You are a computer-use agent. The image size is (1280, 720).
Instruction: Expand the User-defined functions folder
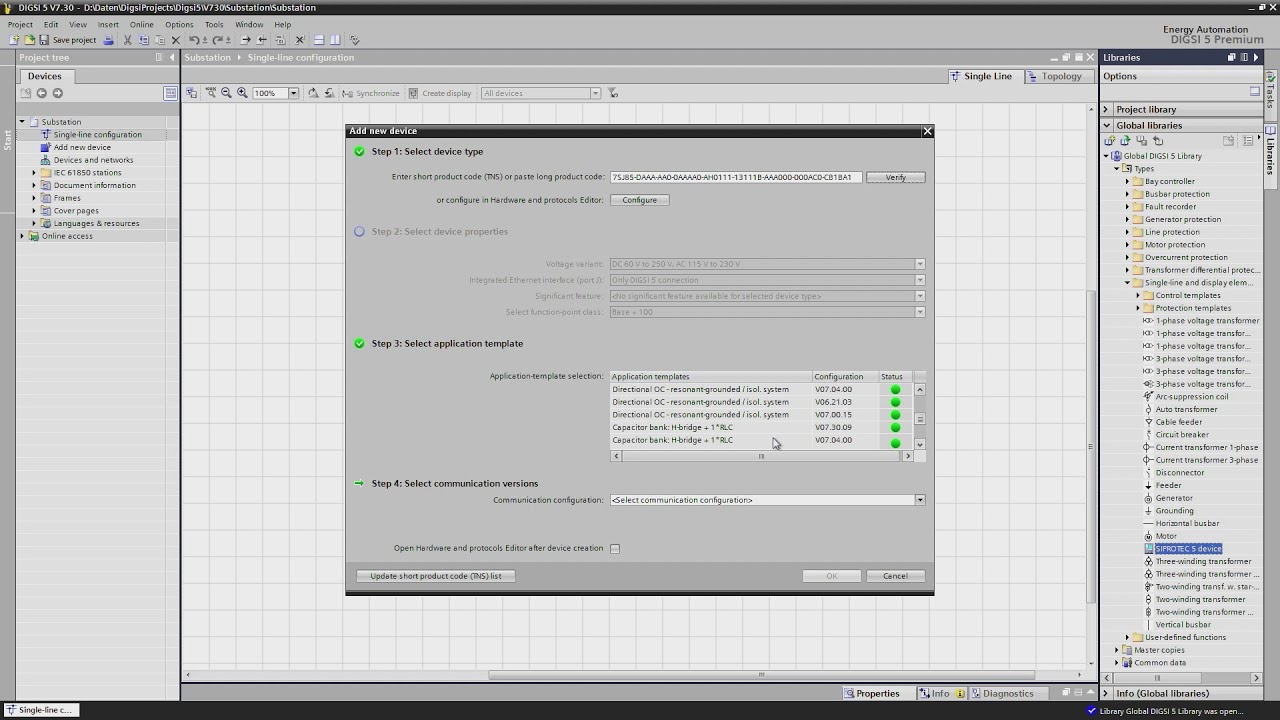coord(1127,637)
